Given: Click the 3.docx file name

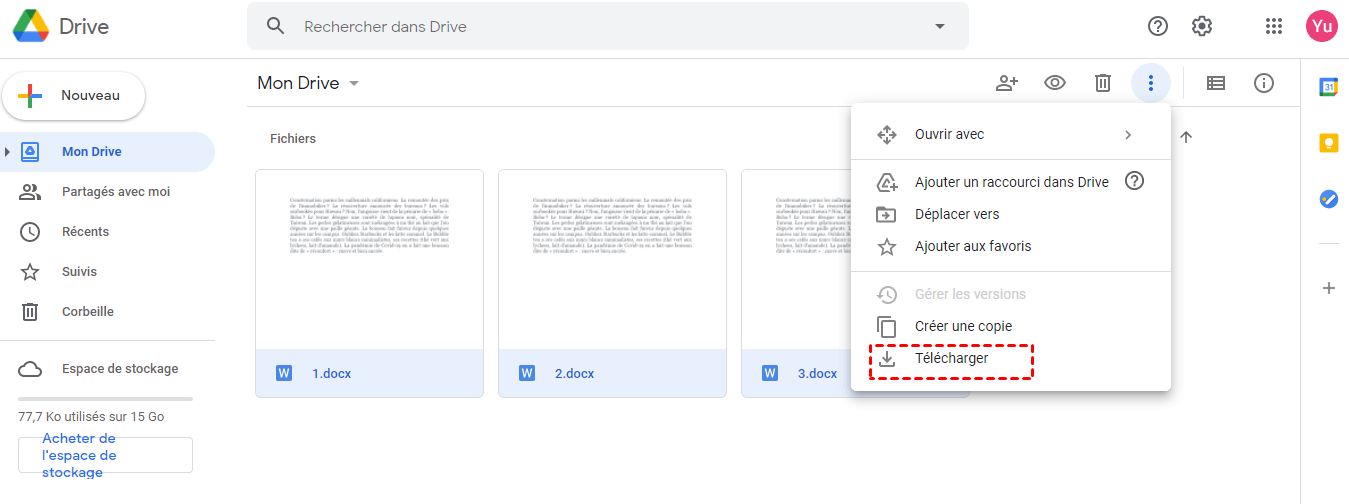Looking at the screenshot, I should pyautogui.click(x=818, y=374).
